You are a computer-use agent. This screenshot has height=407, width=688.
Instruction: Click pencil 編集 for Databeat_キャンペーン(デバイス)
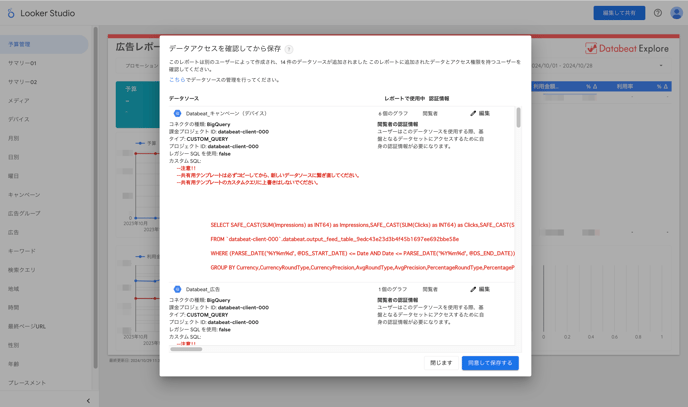(480, 113)
